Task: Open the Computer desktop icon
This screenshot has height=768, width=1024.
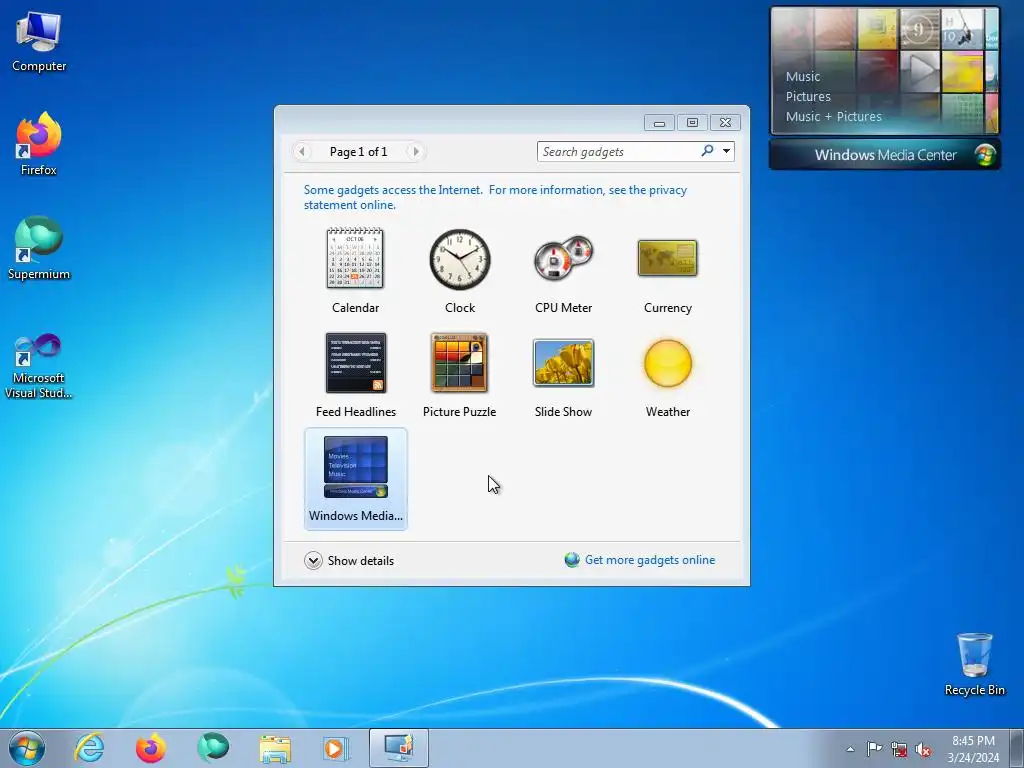Action: pyautogui.click(x=39, y=42)
